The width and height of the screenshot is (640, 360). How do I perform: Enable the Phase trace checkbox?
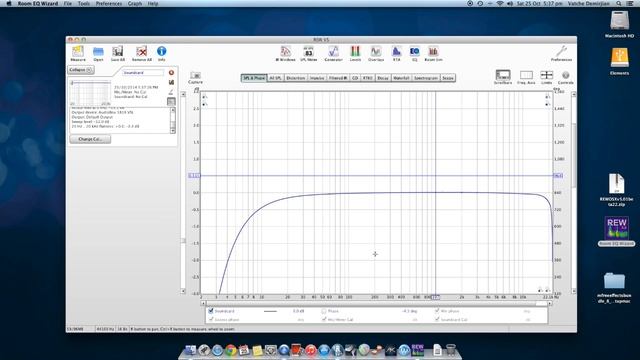coord(324,311)
